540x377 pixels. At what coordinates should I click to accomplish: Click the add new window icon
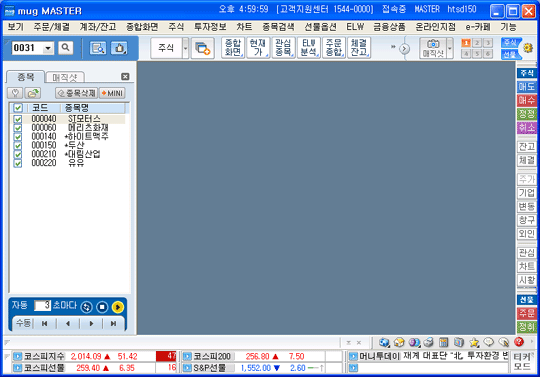pyautogui.click(x=202, y=48)
